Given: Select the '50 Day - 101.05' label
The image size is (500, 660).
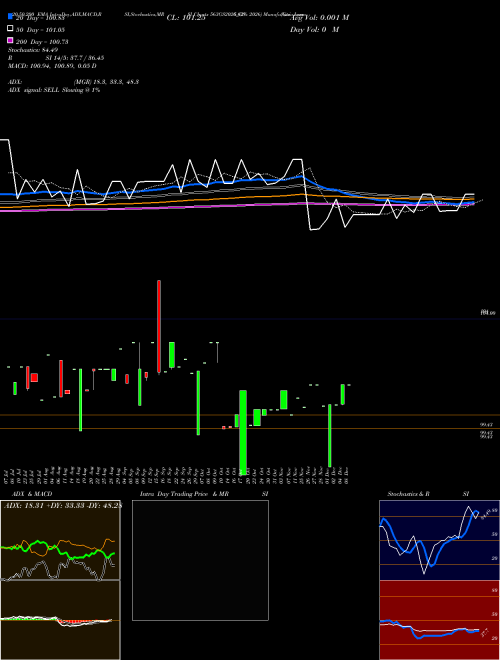Looking at the screenshot, I should 40,30.
